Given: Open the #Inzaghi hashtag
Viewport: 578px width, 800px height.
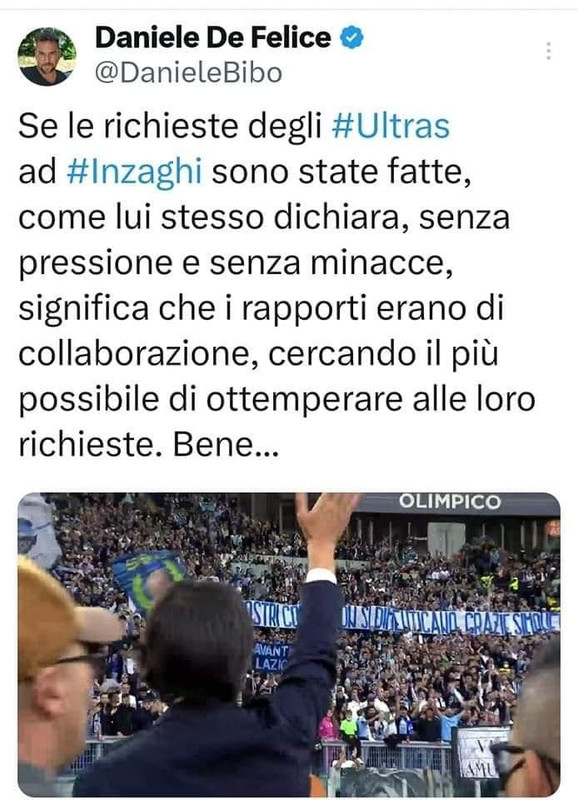Looking at the screenshot, I should (135, 171).
